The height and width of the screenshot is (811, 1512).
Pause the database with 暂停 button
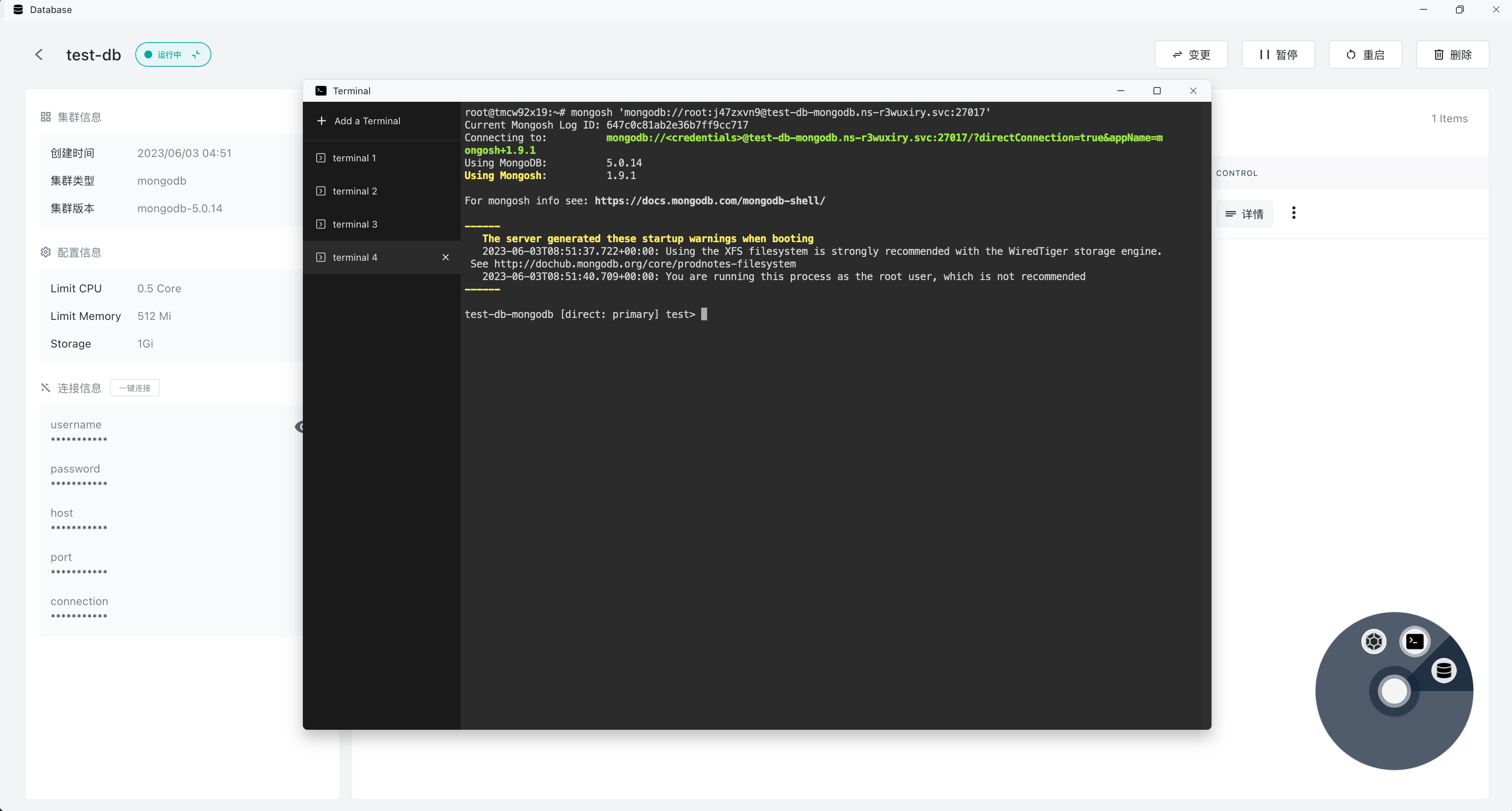click(1278, 54)
